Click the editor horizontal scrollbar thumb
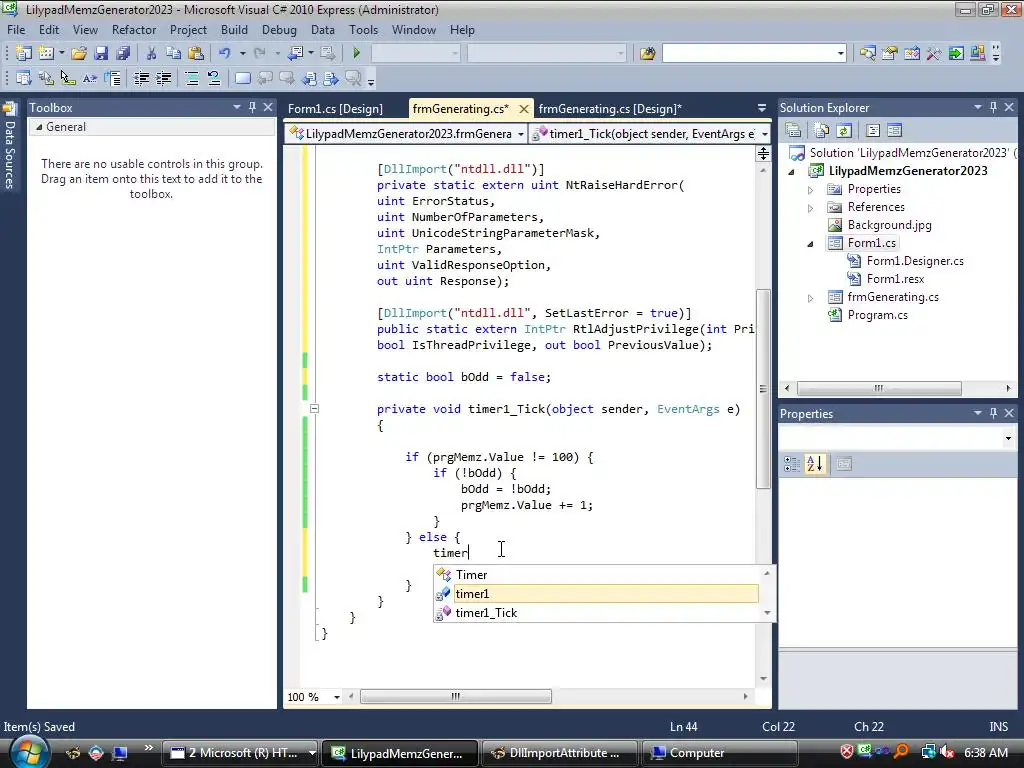Screen dimensions: 1024x768 [x=456, y=697]
